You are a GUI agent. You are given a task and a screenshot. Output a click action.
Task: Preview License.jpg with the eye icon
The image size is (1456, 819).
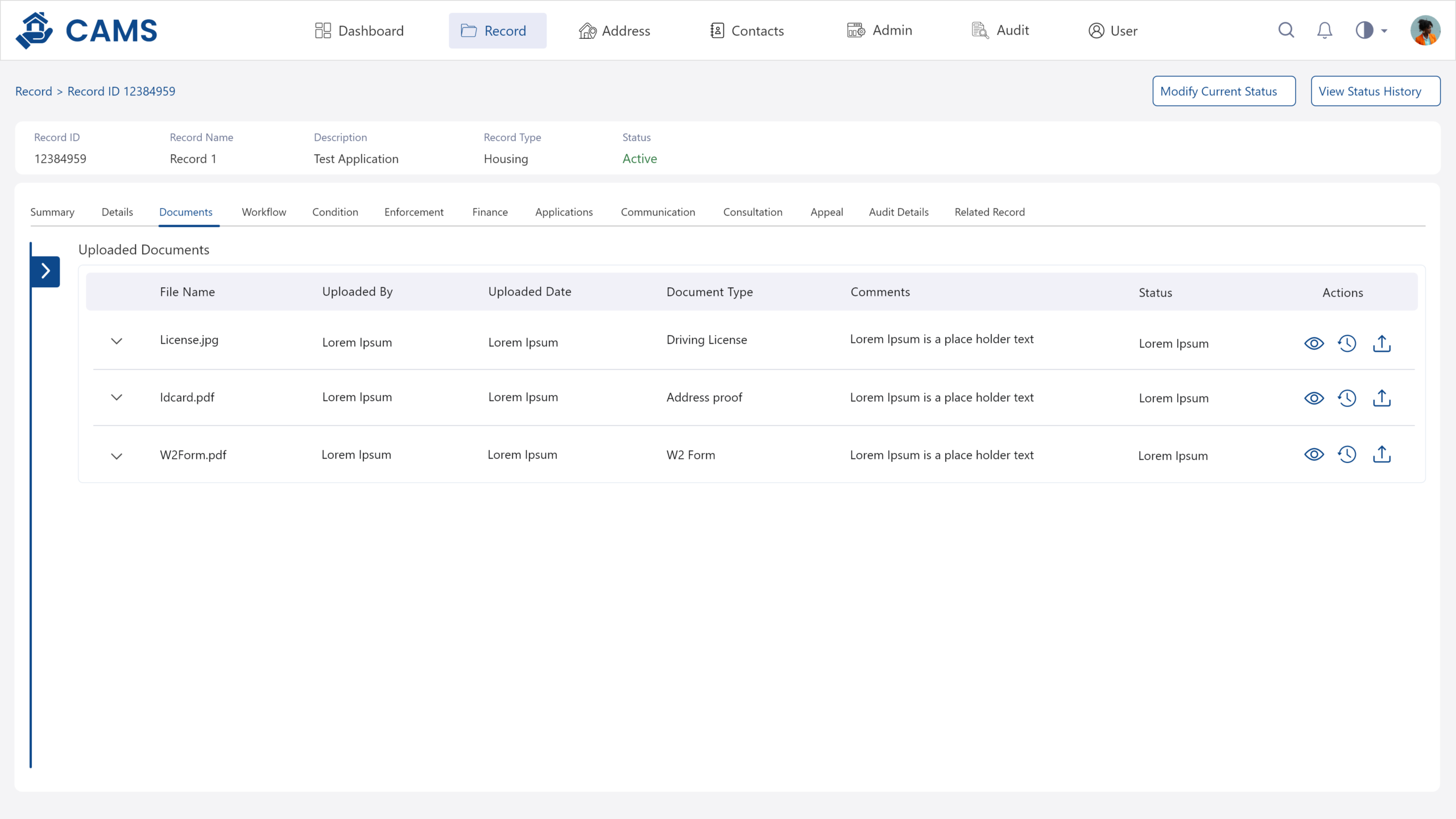point(1314,344)
